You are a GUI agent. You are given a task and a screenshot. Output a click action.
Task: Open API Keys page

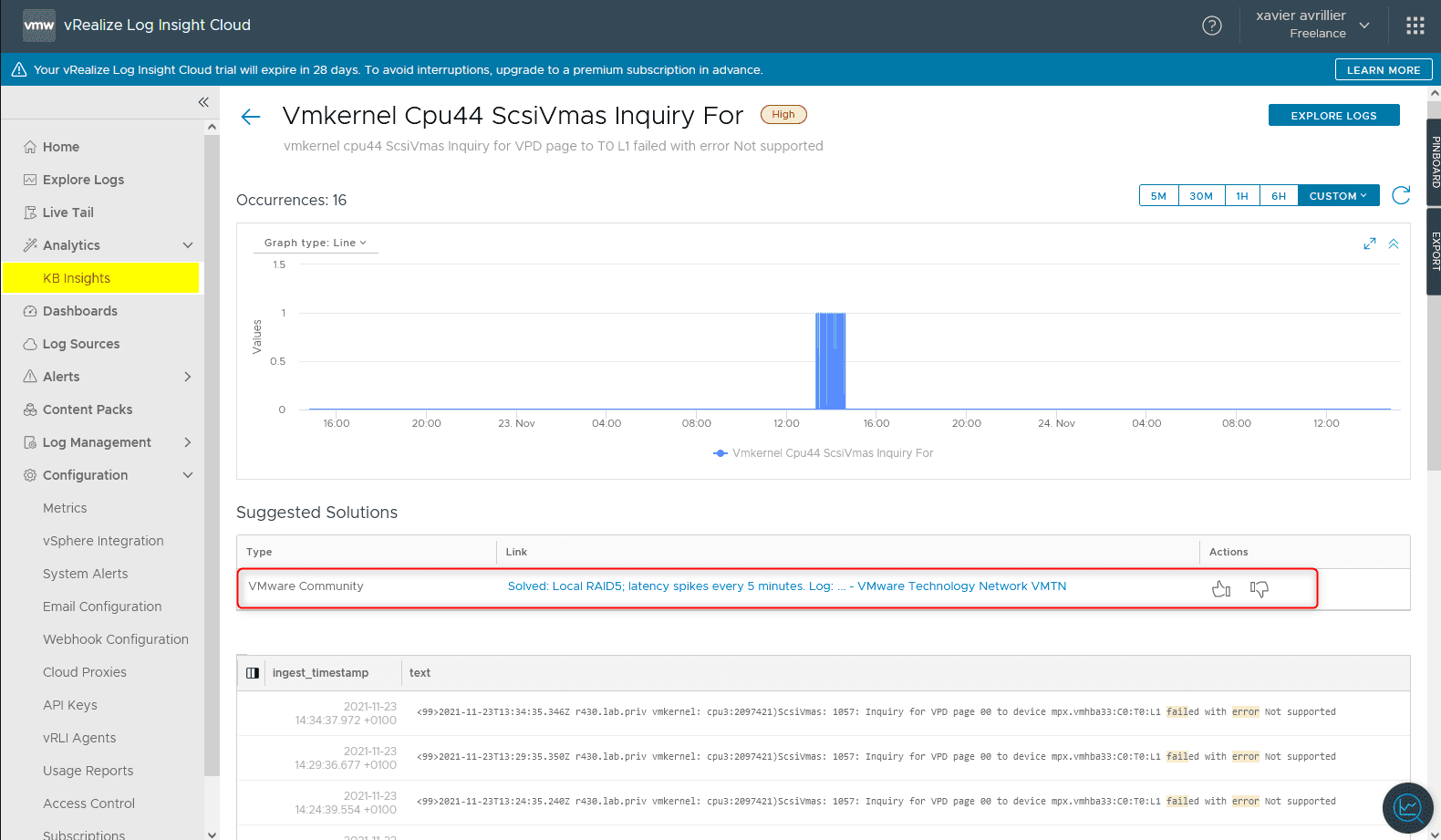coord(70,705)
